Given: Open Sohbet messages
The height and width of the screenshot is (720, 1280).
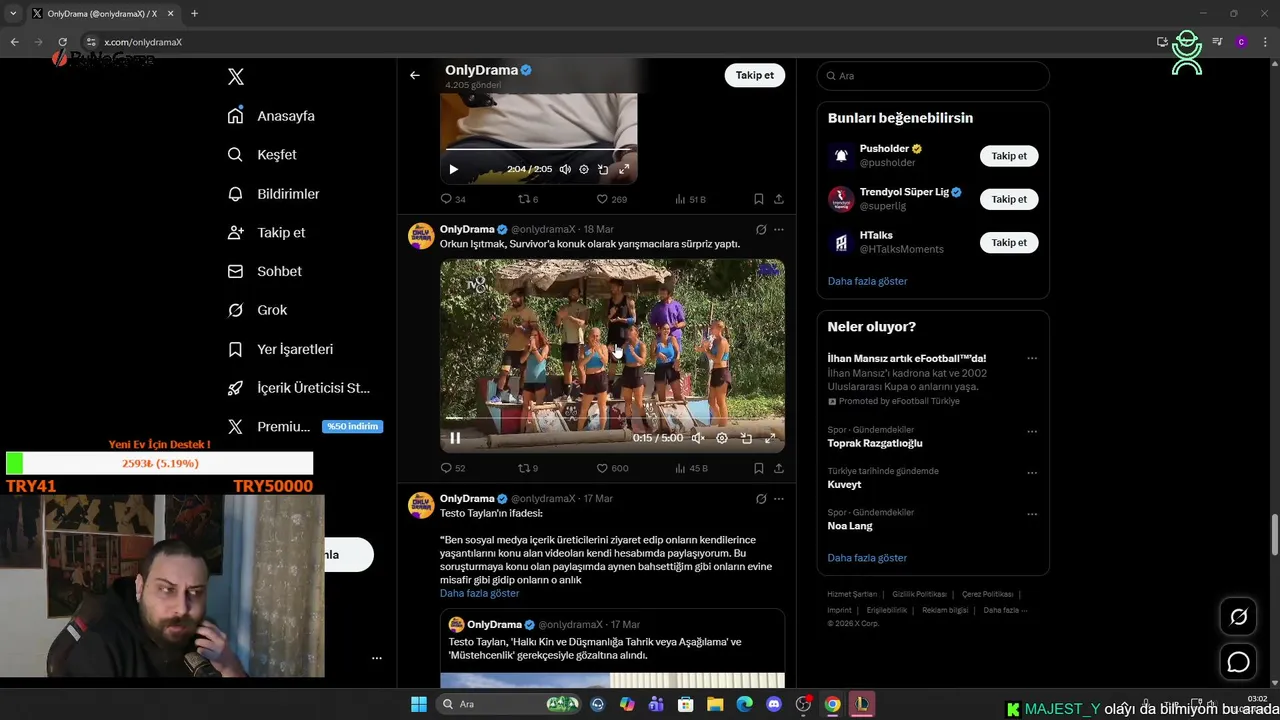Looking at the screenshot, I should click(264, 271).
